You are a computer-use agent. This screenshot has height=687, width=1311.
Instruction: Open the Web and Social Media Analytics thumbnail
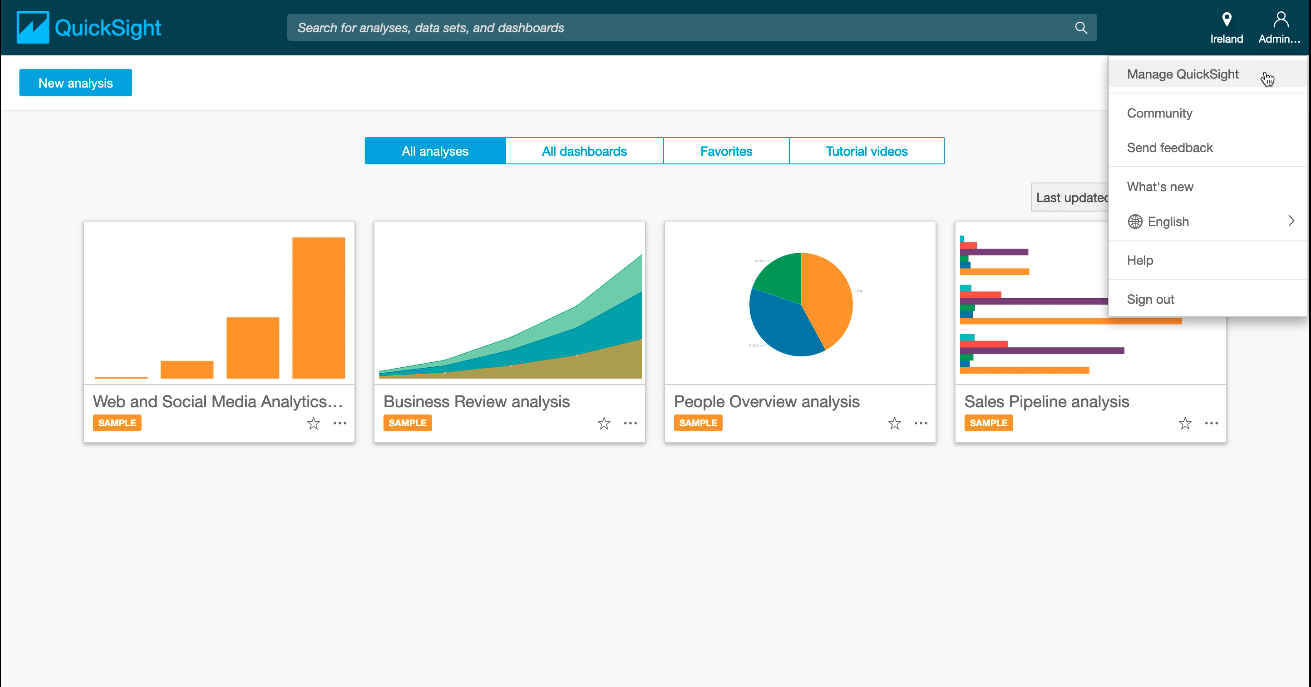219,303
